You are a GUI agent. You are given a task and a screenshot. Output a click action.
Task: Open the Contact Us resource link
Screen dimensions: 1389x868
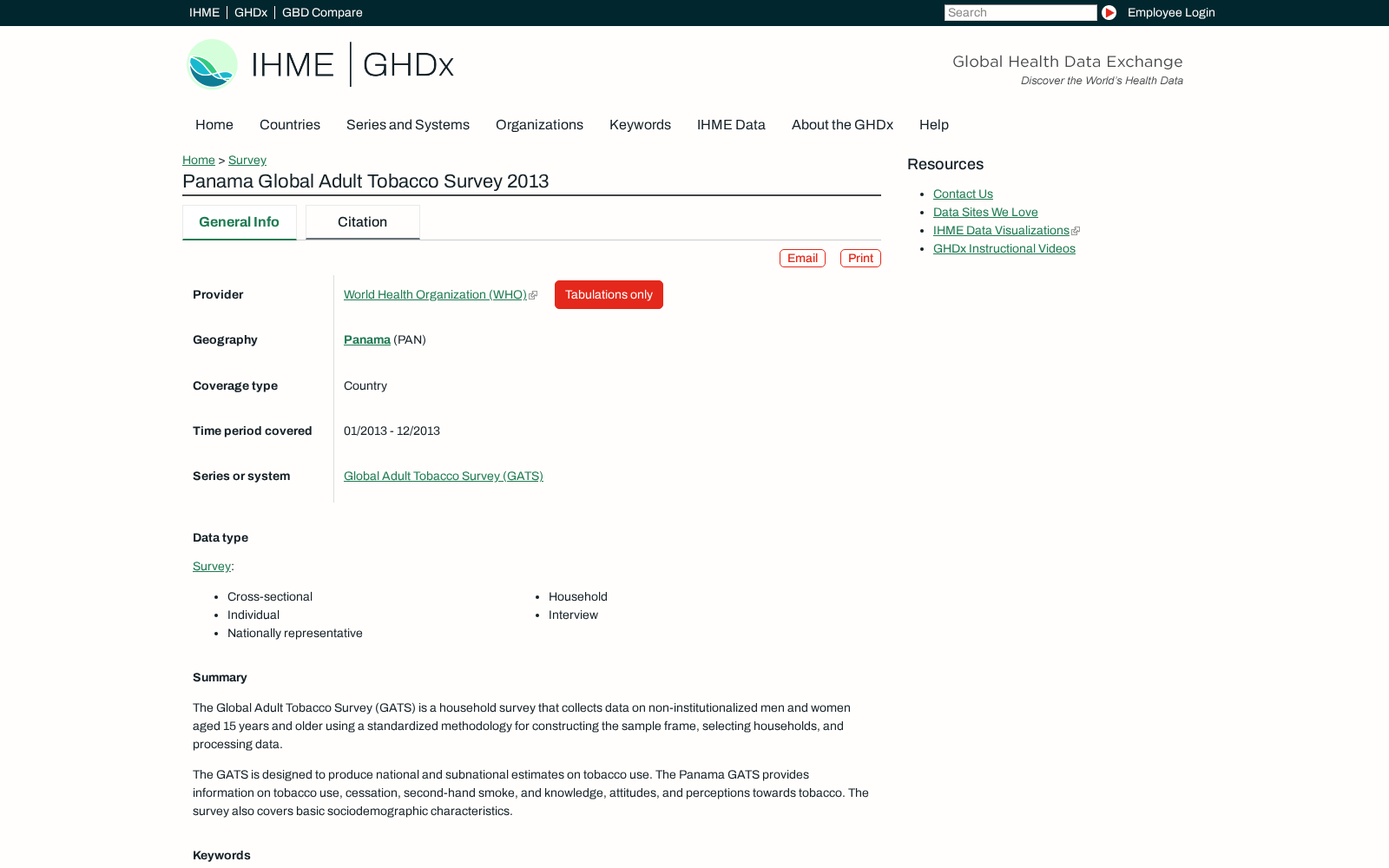(963, 194)
